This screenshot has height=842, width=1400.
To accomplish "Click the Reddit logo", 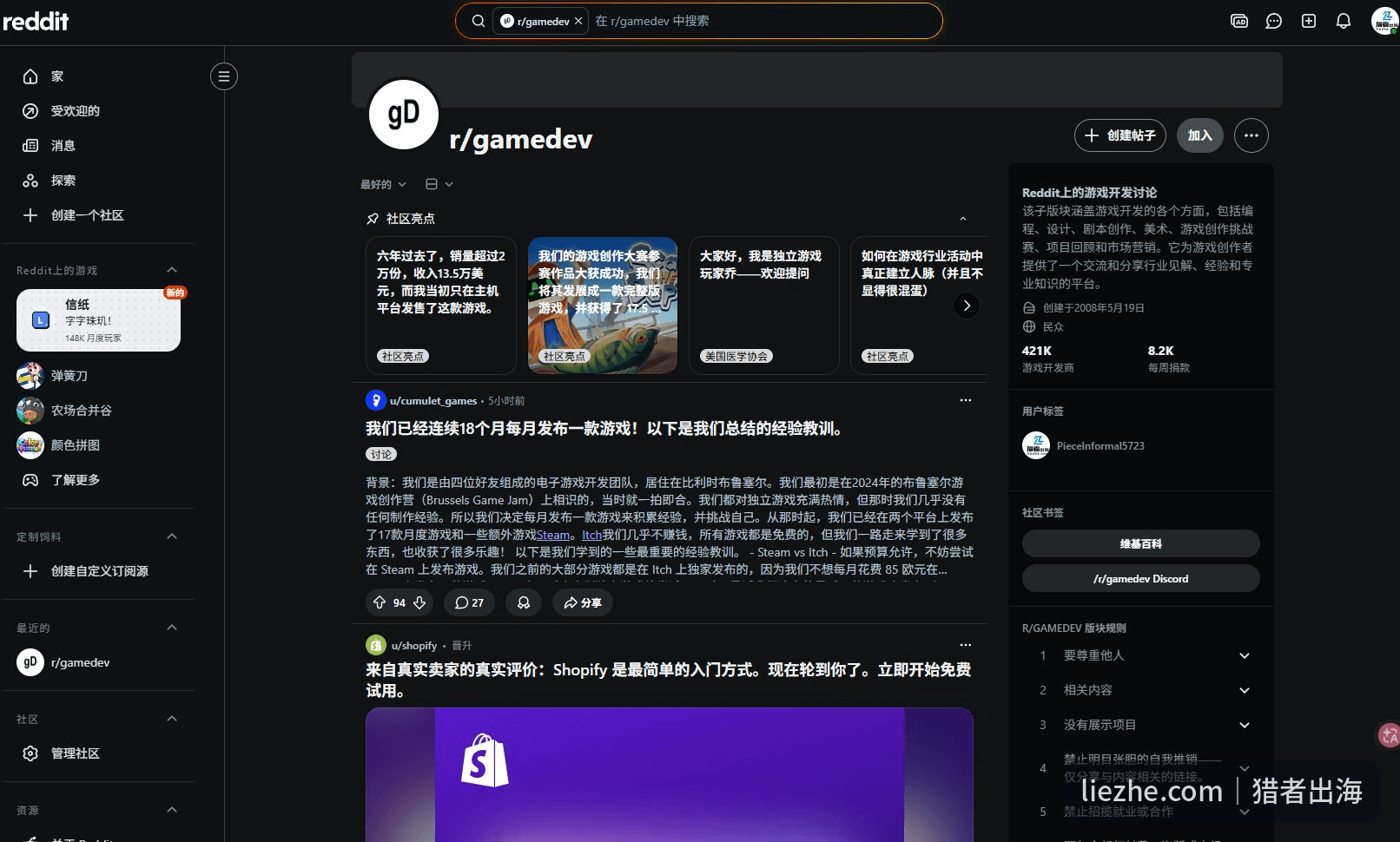I will (36, 21).
